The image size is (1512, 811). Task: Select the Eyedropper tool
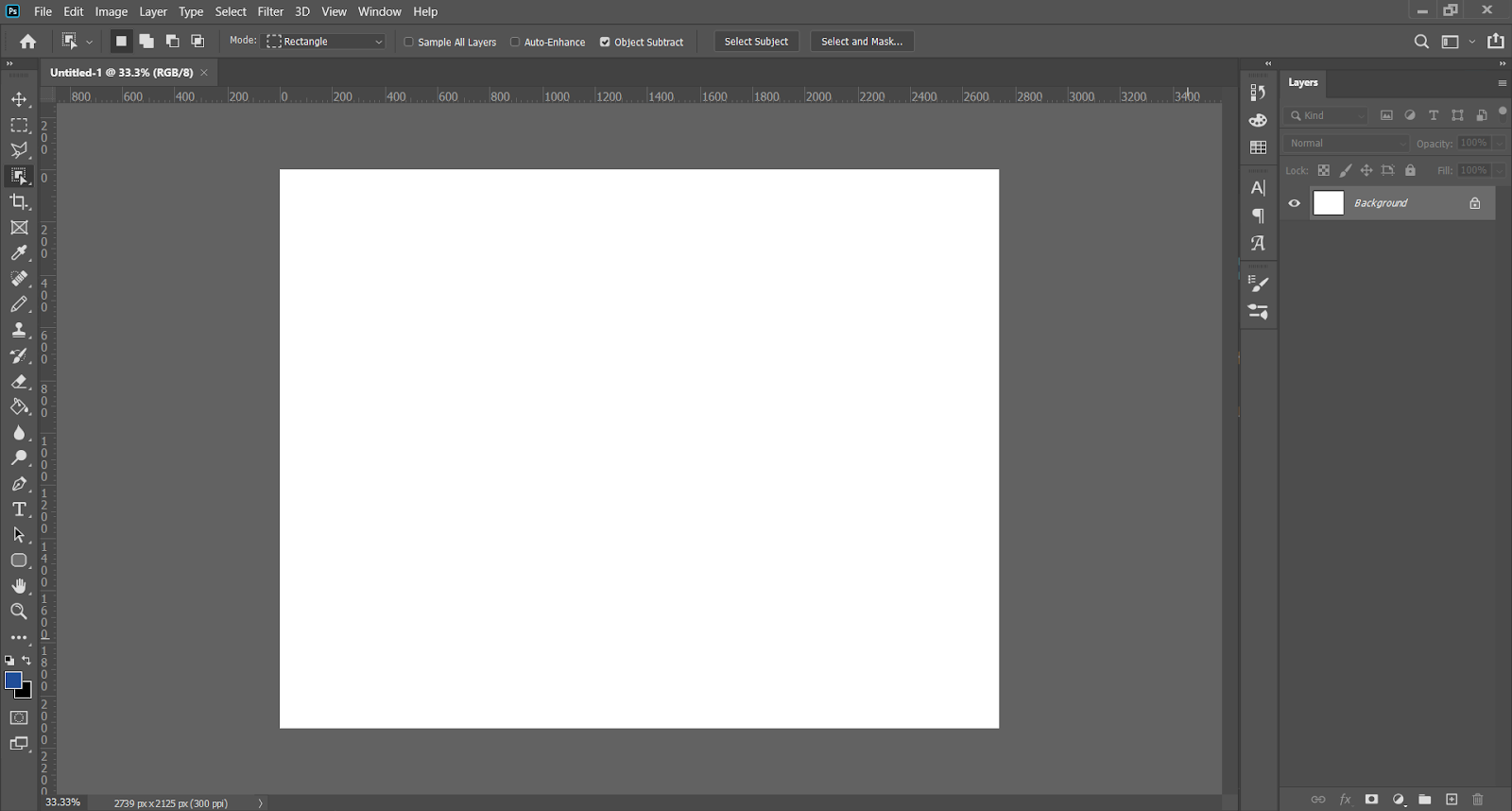pyautogui.click(x=19, y=252)
